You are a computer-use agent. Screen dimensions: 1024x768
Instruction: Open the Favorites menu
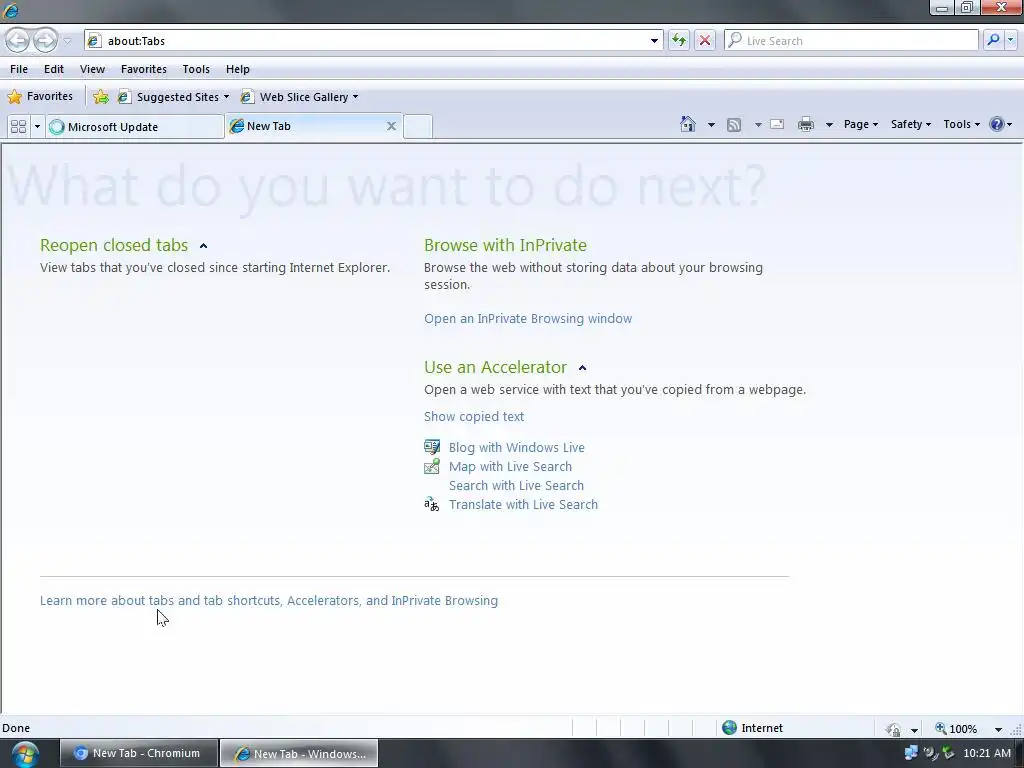coord(144,69)
